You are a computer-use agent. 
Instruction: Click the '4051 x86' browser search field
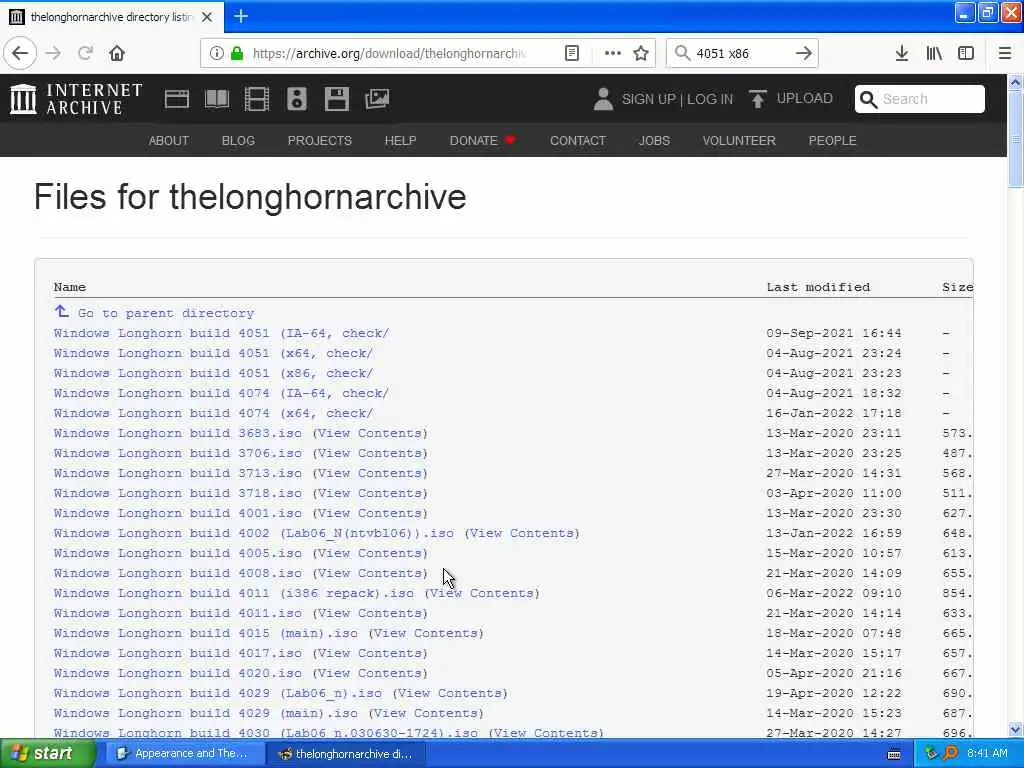[741, 53]
